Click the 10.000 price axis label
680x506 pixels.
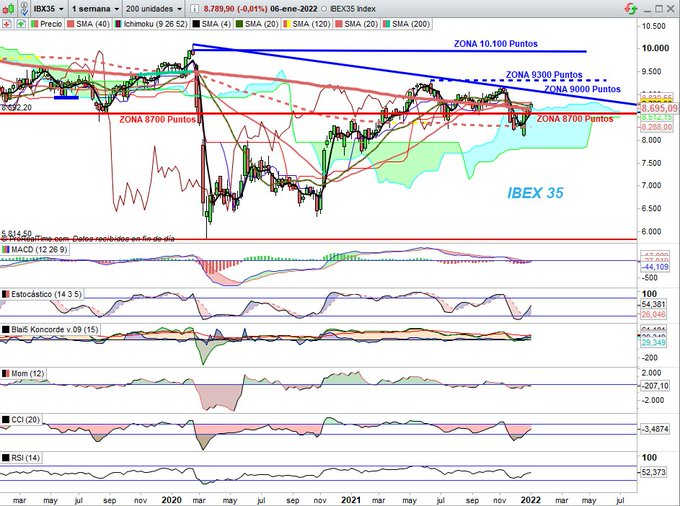pyautogui.click(x=655, y=48)
